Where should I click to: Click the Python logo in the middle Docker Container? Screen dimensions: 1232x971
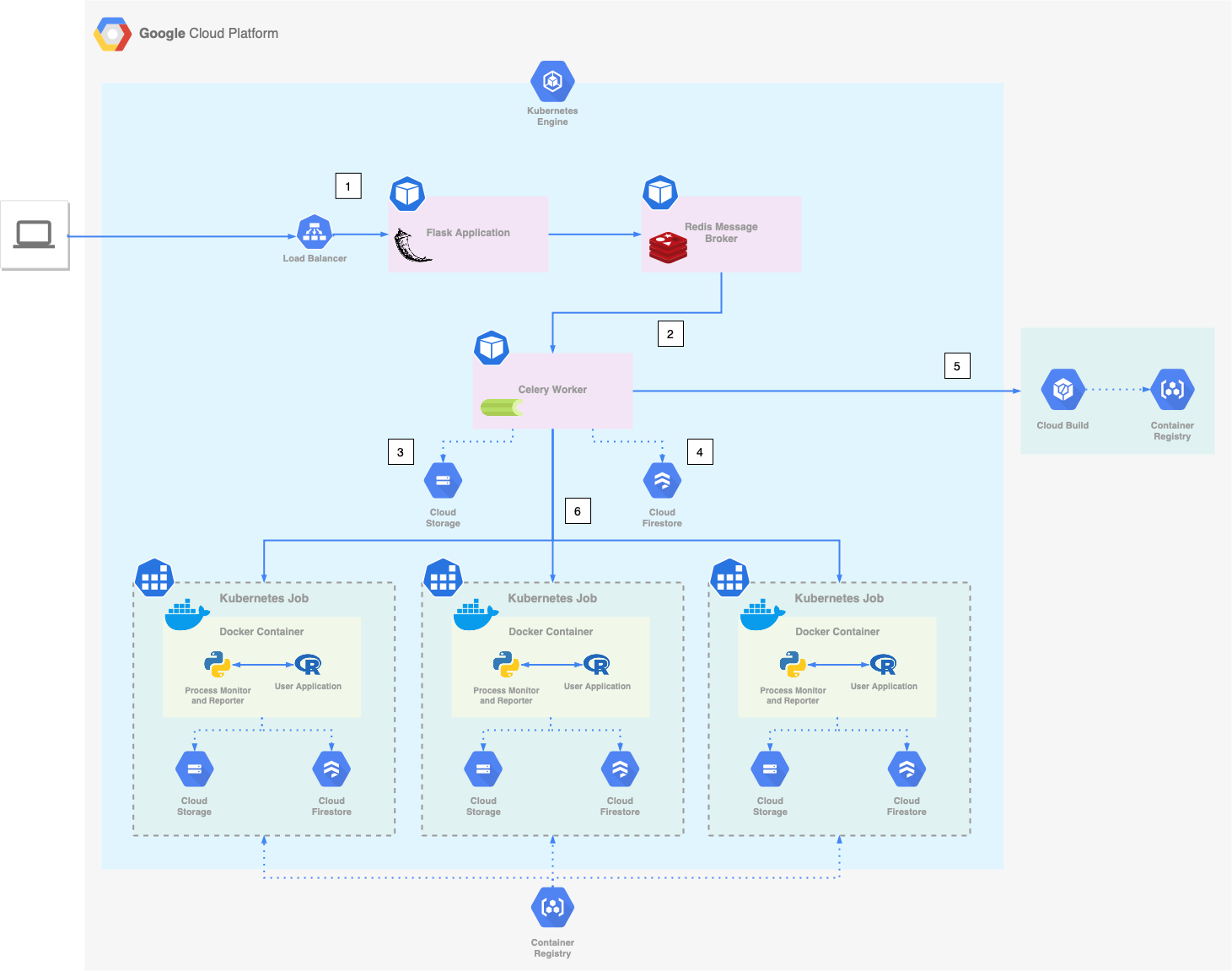coord(506,665)
